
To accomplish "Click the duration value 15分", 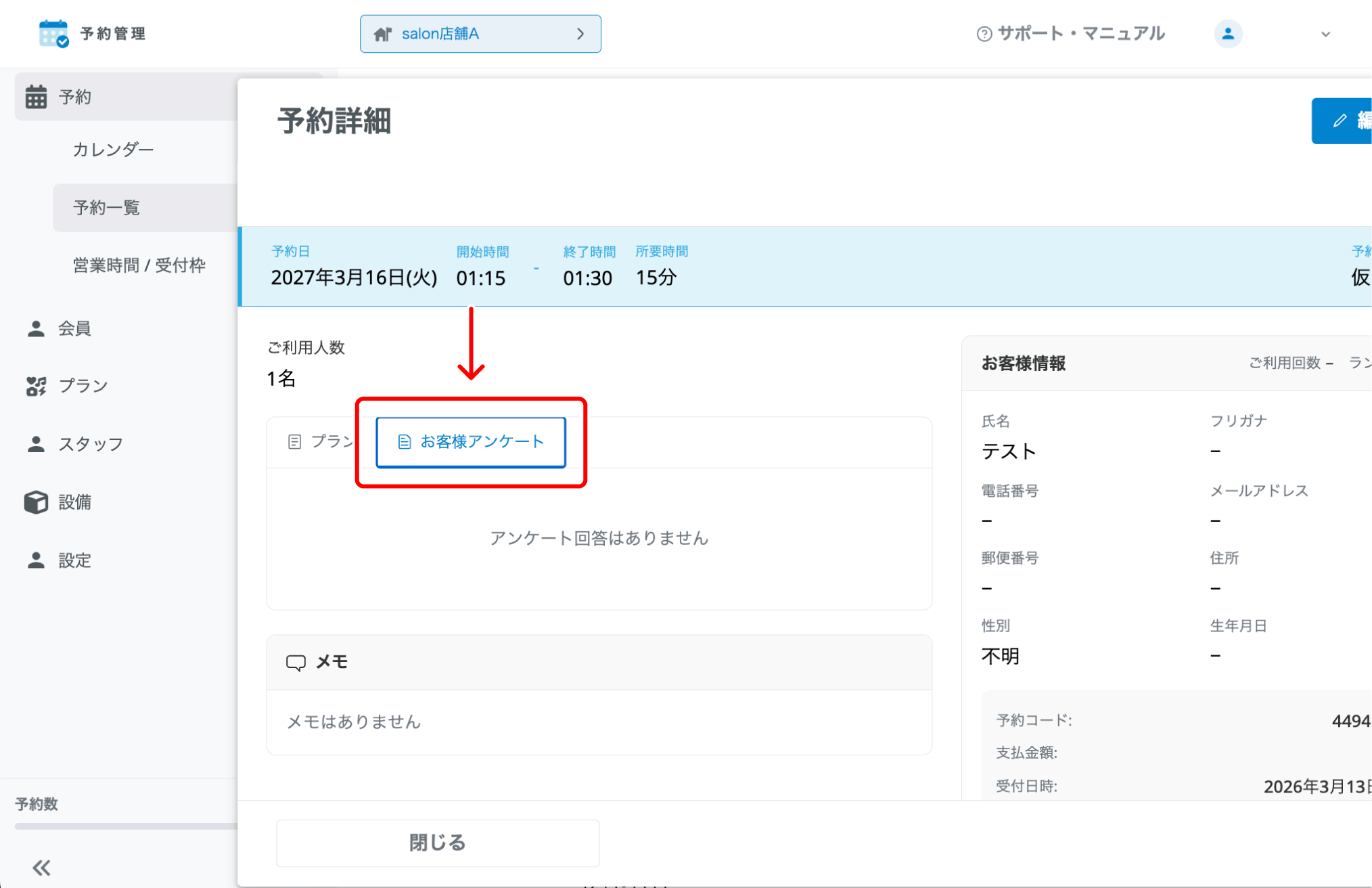I will pyautogui.click(x=656, y=277).
